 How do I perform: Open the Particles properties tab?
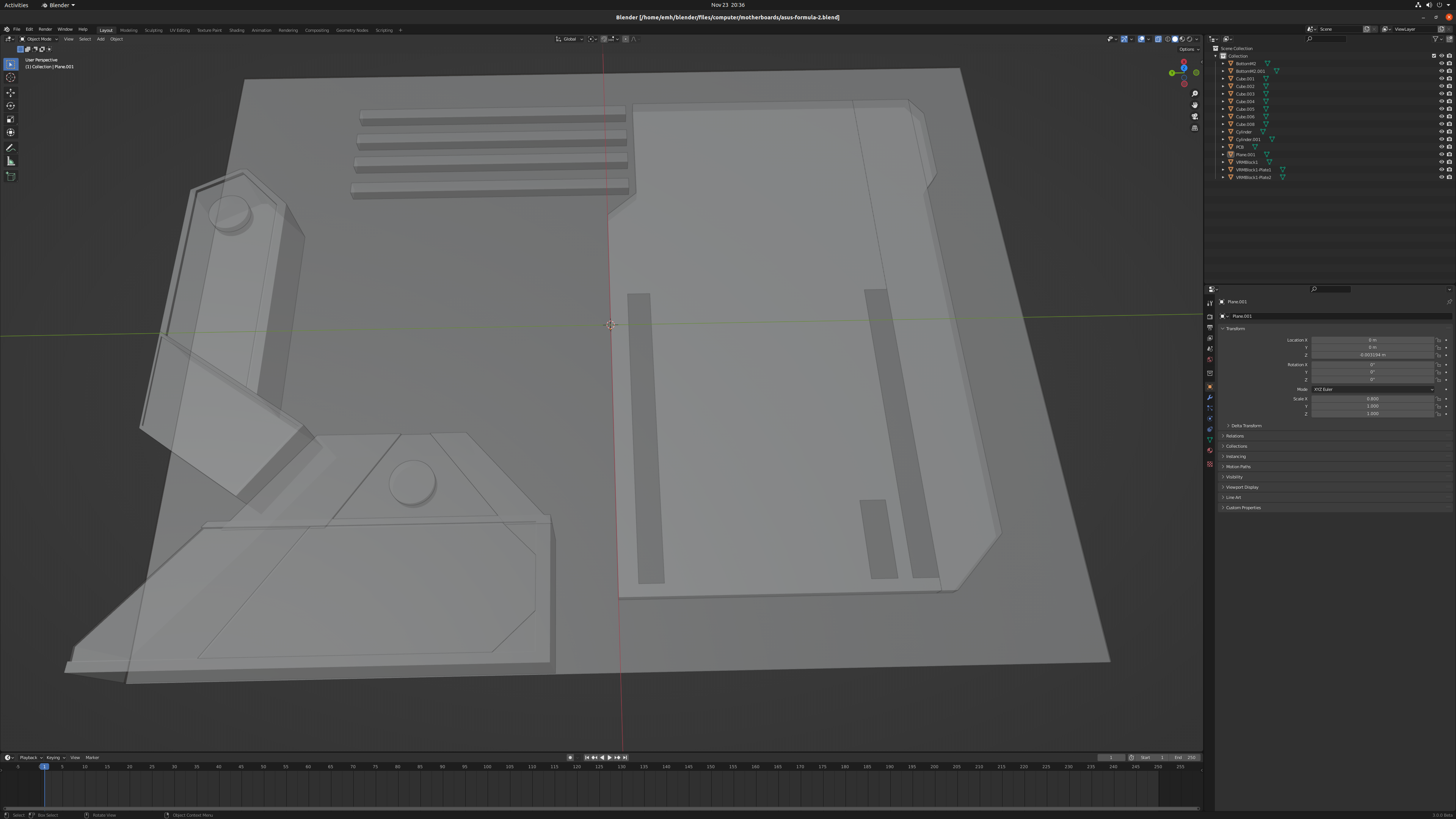tap(1210, 408)
